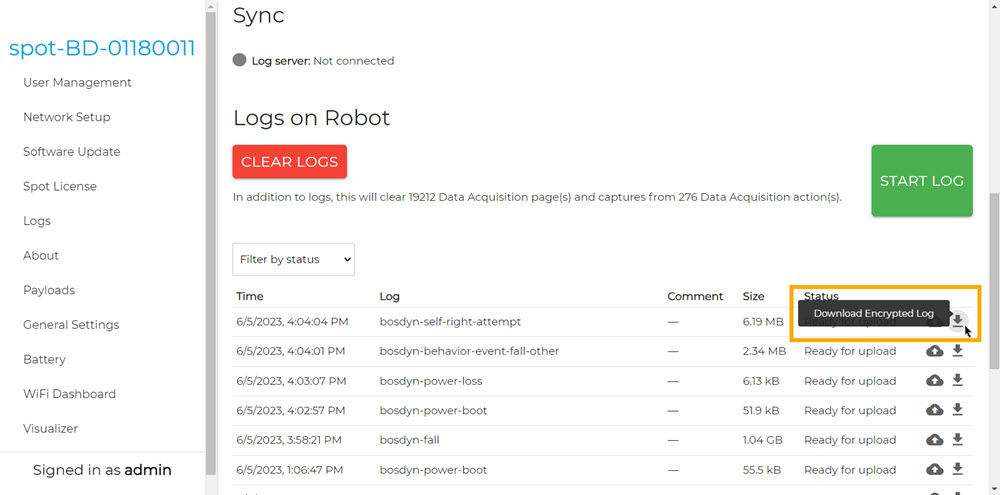Click the spot-BD-01180011 robot name link
1000x495 pixels.
(102, 48)
